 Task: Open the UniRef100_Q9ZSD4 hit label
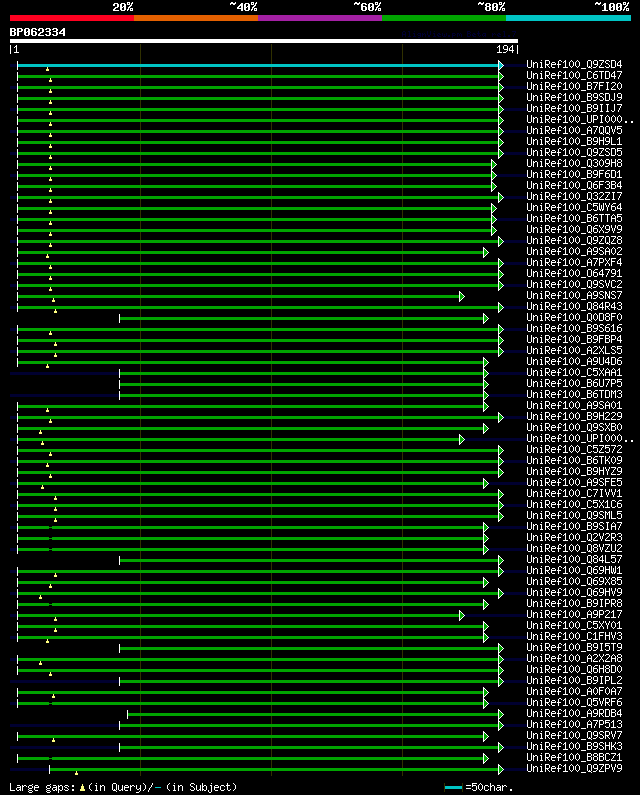(x=574, y=64)
